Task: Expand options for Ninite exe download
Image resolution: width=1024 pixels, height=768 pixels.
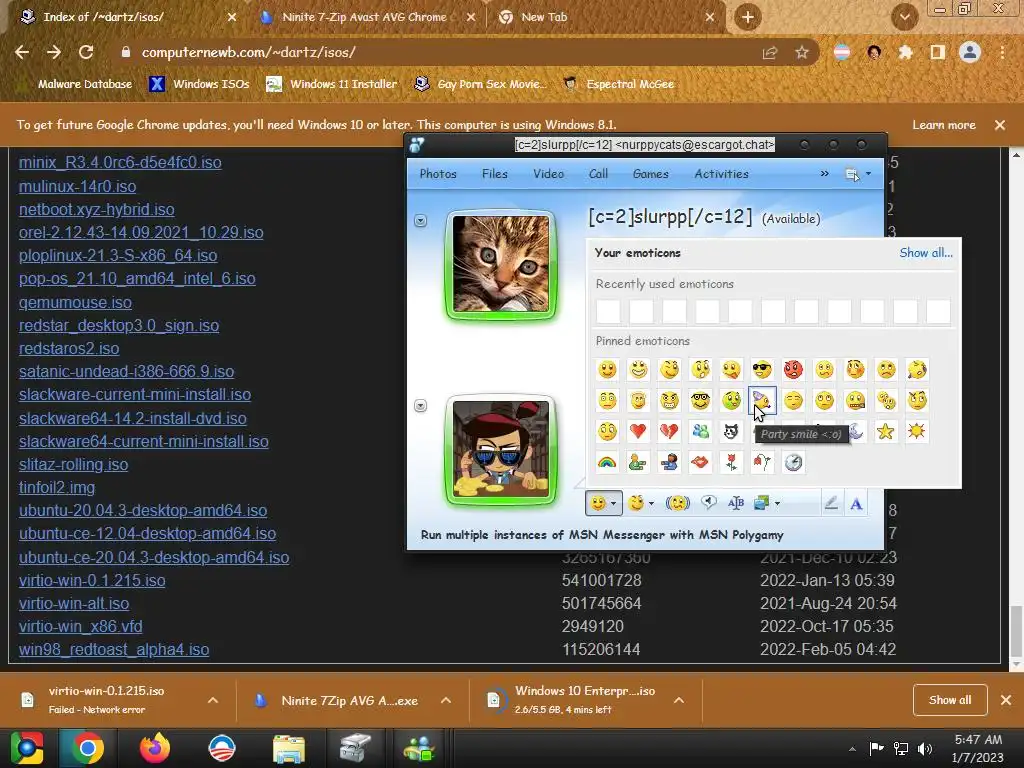Action: click(445, 700)
